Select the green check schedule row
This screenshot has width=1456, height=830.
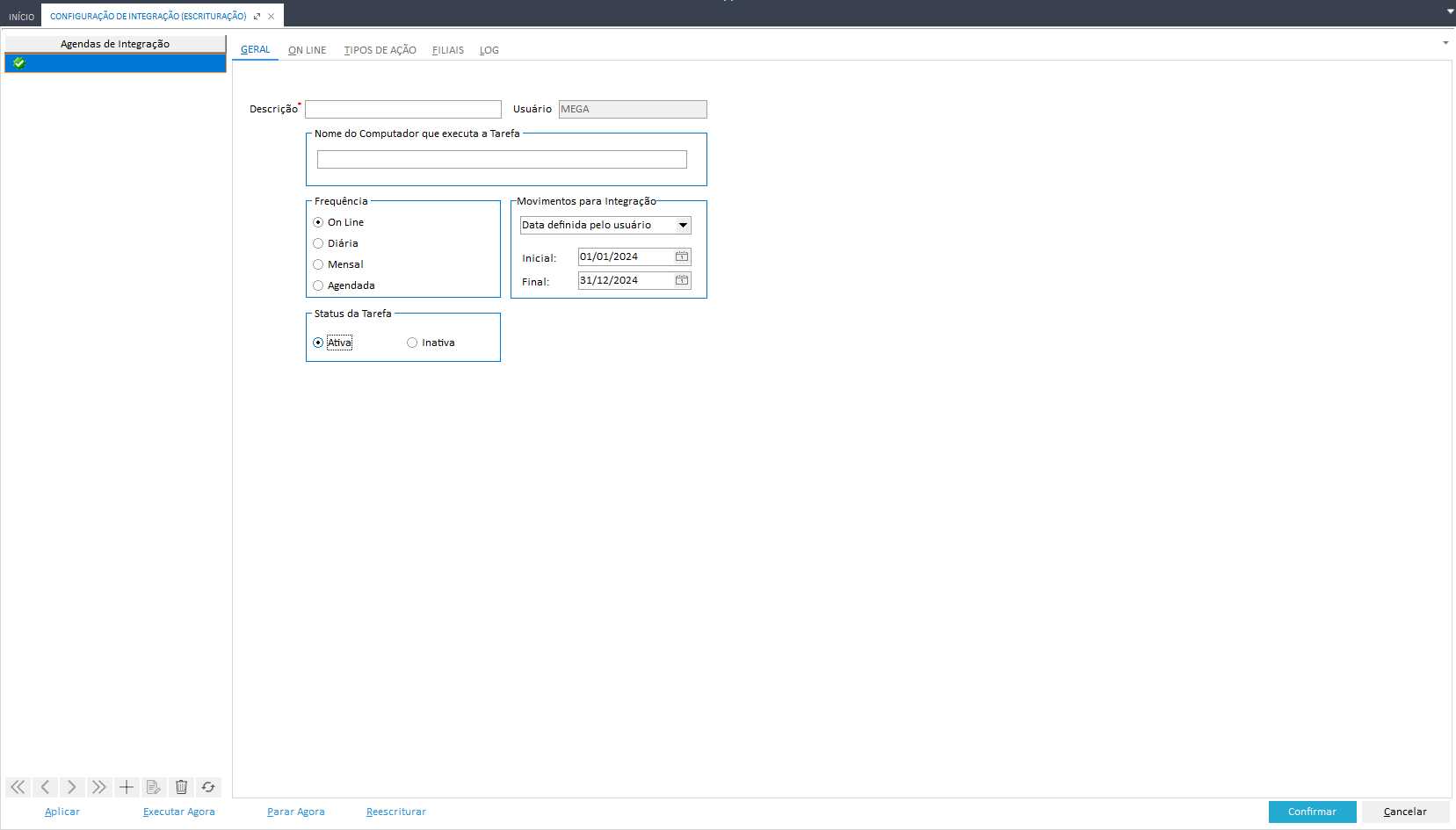(x=115, y=63)
